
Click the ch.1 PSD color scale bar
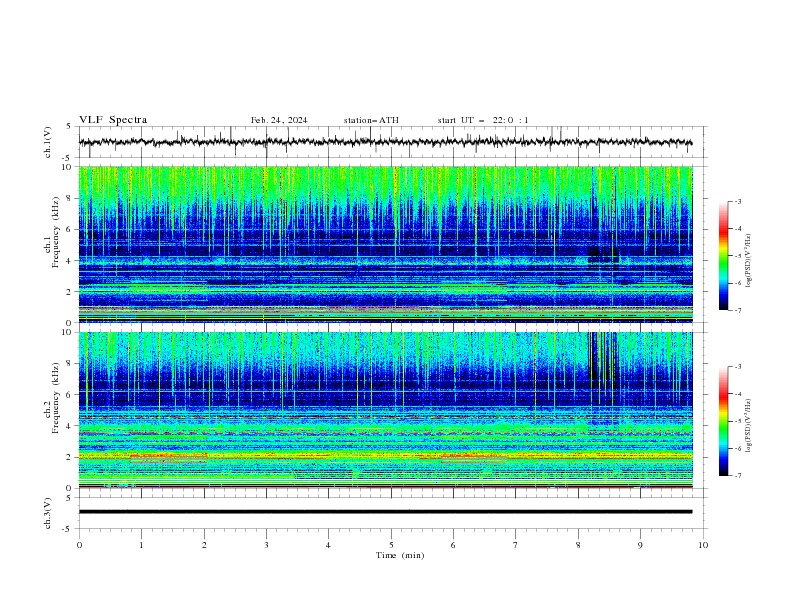click(723, 256)
